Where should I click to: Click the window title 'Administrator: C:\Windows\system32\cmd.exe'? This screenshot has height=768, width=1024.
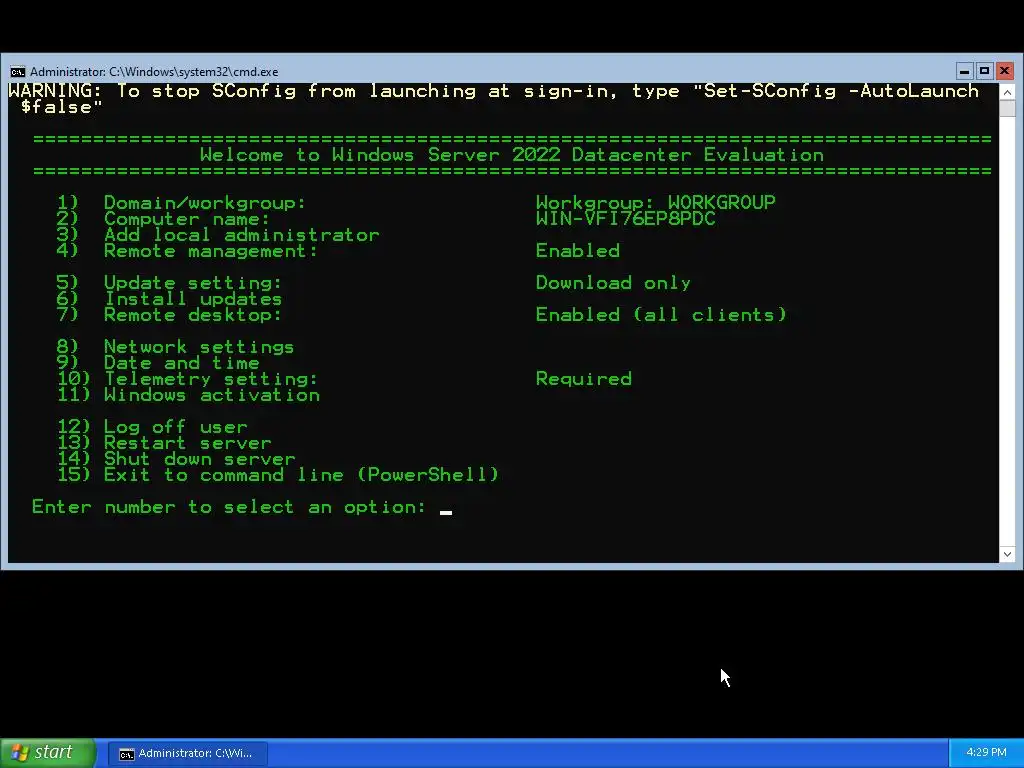(x=154, y=72)
